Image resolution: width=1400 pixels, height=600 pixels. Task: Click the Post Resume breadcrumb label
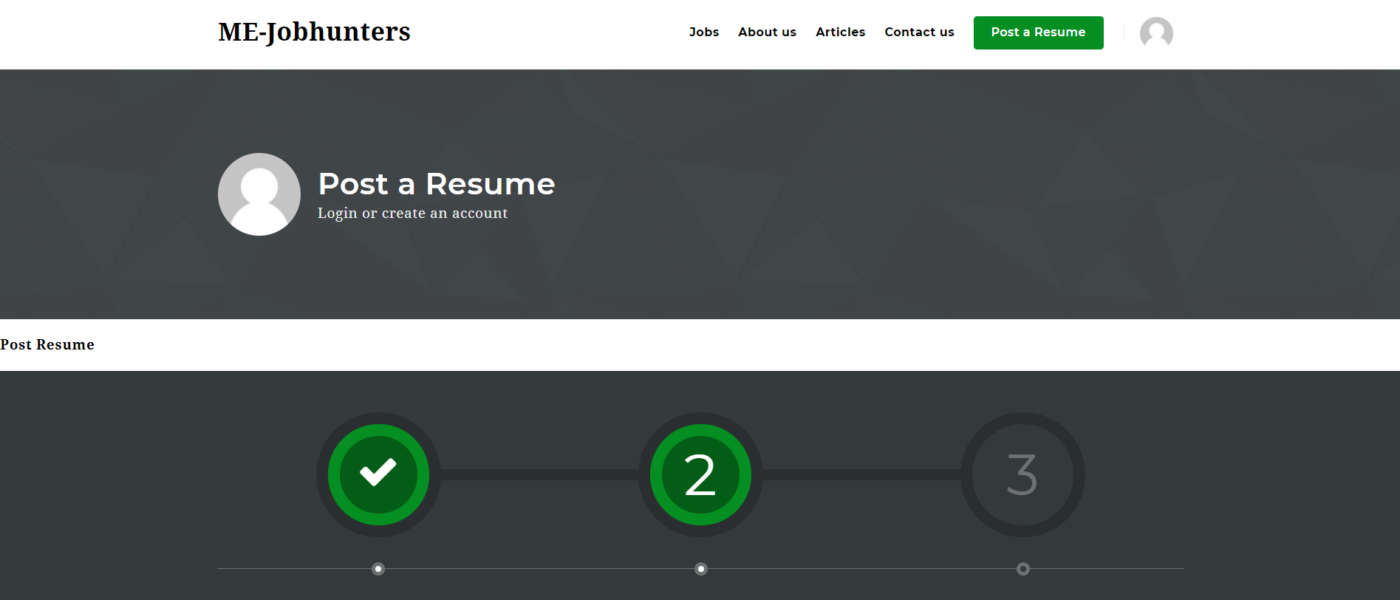(x=47, y=345)
